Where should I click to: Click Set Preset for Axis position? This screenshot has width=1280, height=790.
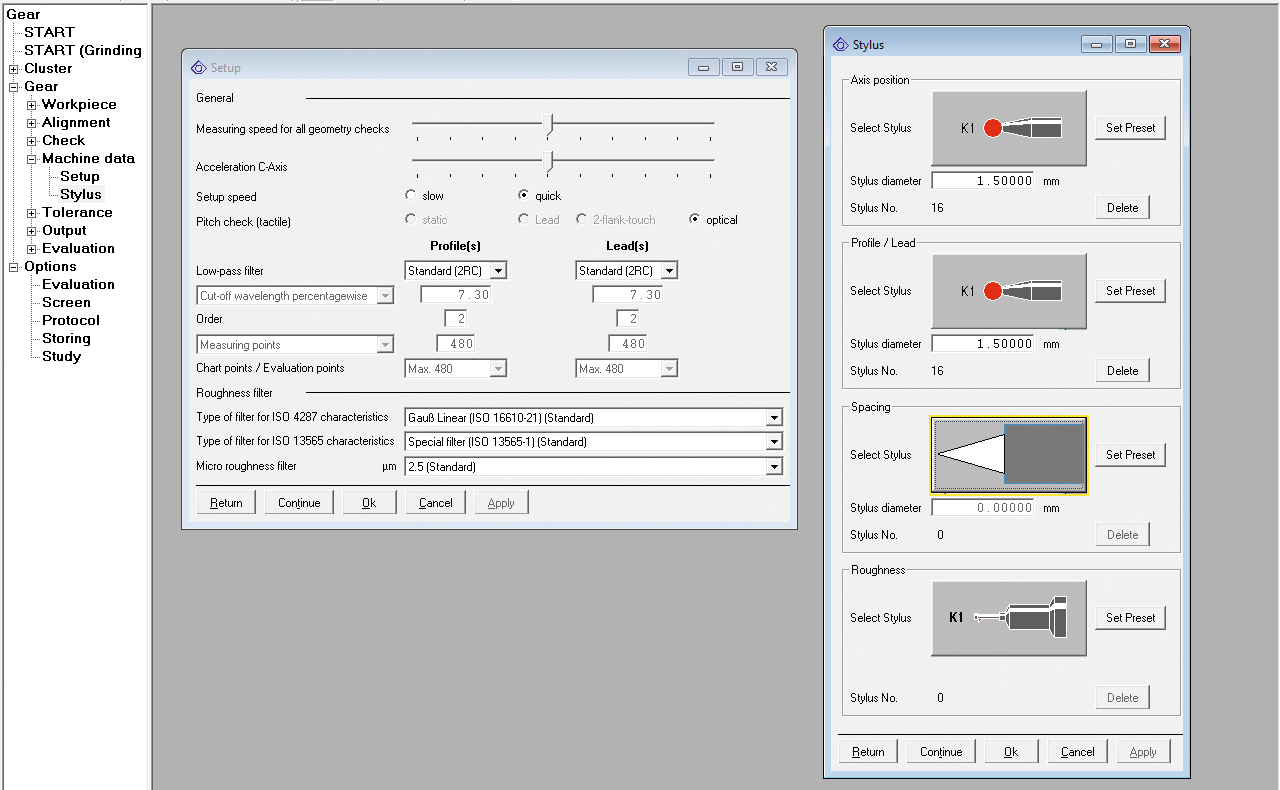coord(1130,128)
